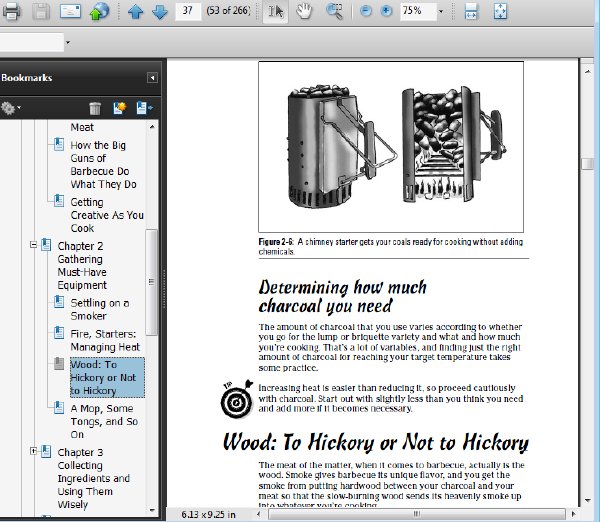Click the page number field showing 37
Image resolution: width=600 pixels, height=522 pixels.
[188, 11]
